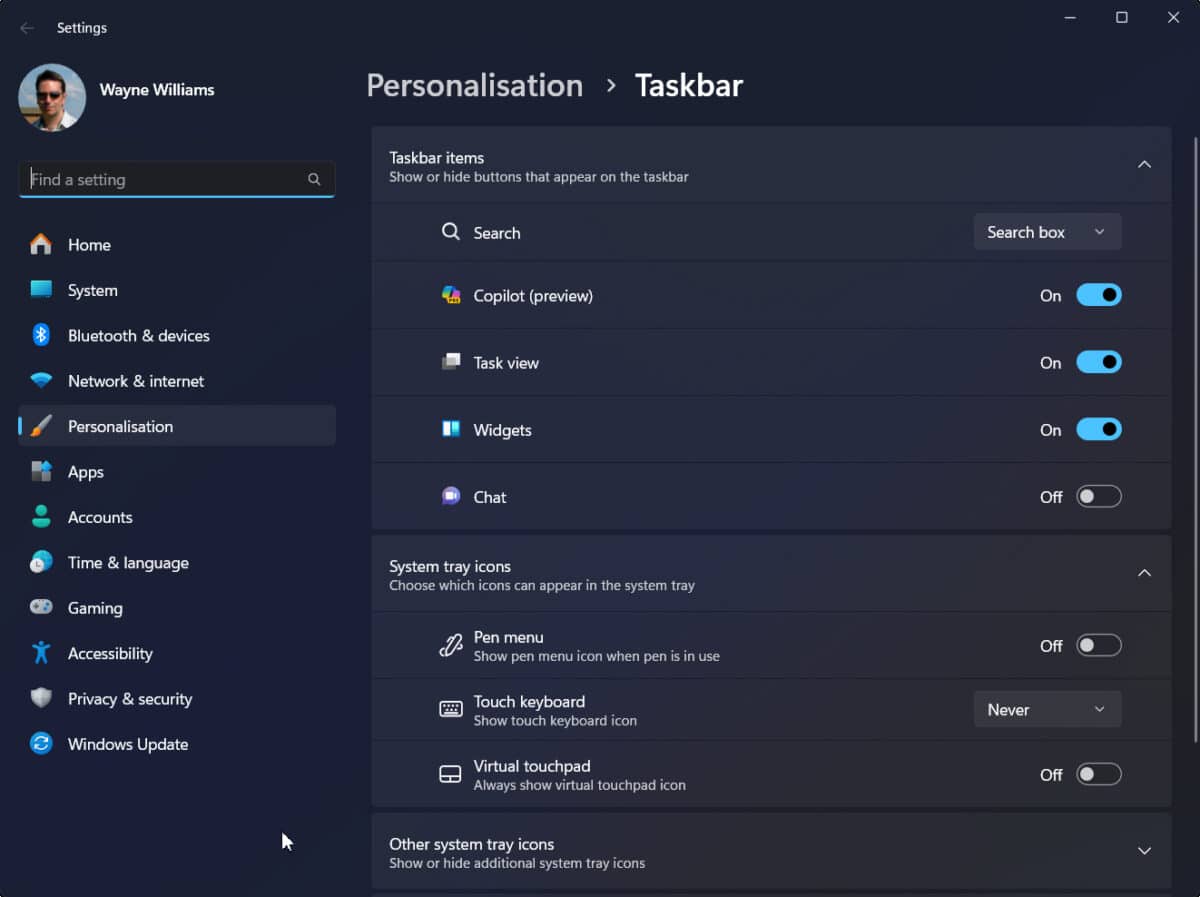Disable the Copilot (preview) toggle
1200x897 pixels.
1098,295
